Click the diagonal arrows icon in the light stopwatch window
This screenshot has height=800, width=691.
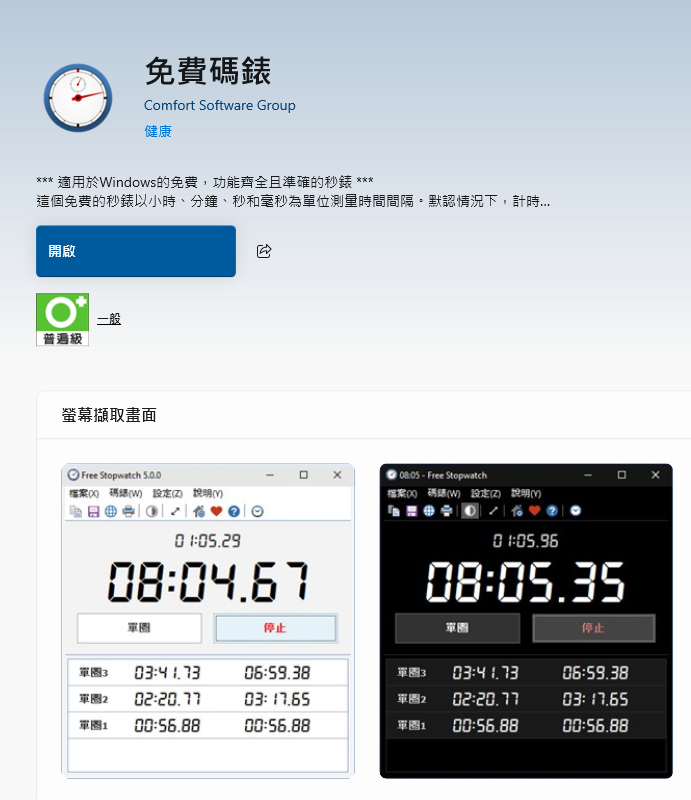175,511
